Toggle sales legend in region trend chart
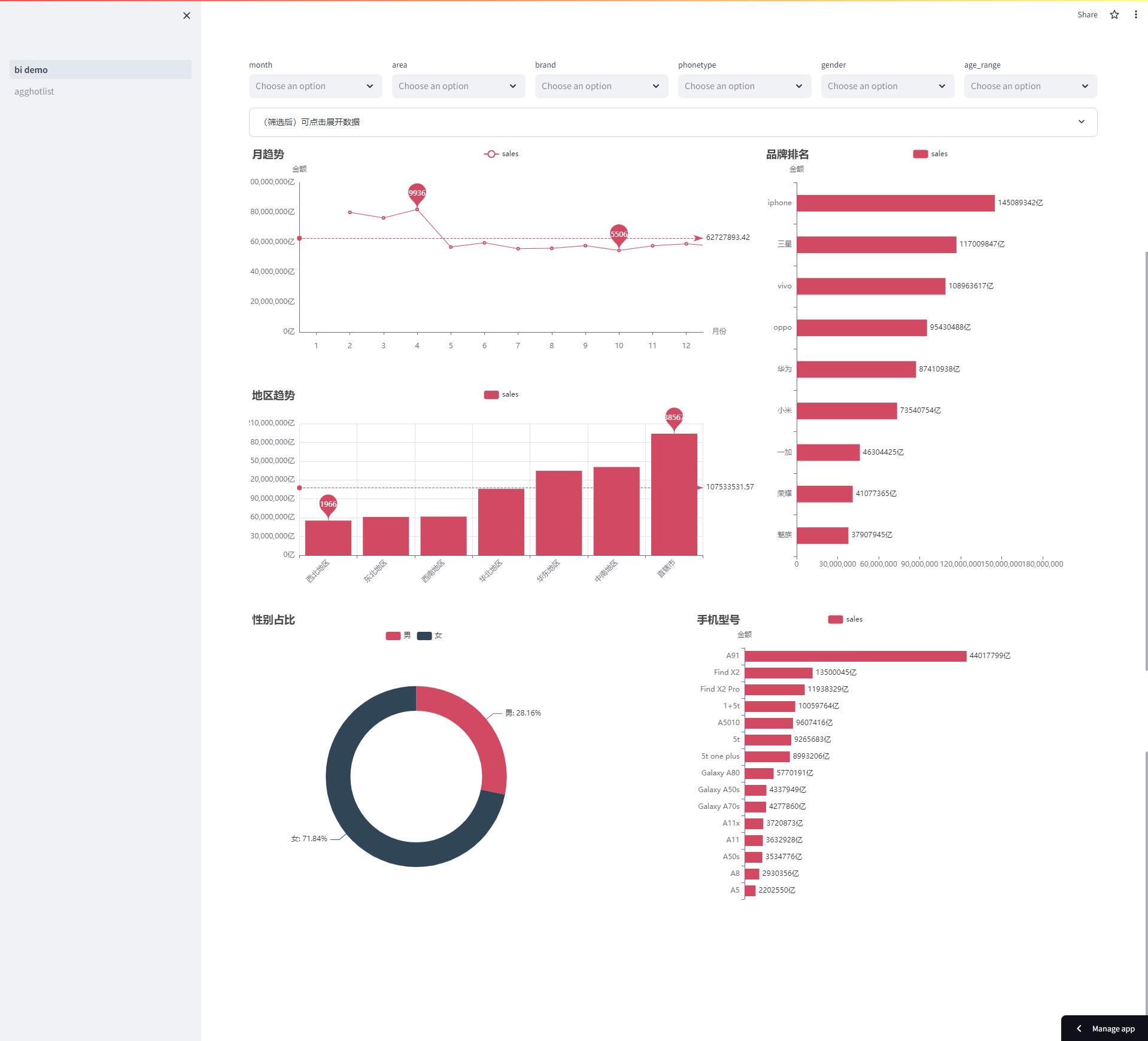 click(501, 394)
